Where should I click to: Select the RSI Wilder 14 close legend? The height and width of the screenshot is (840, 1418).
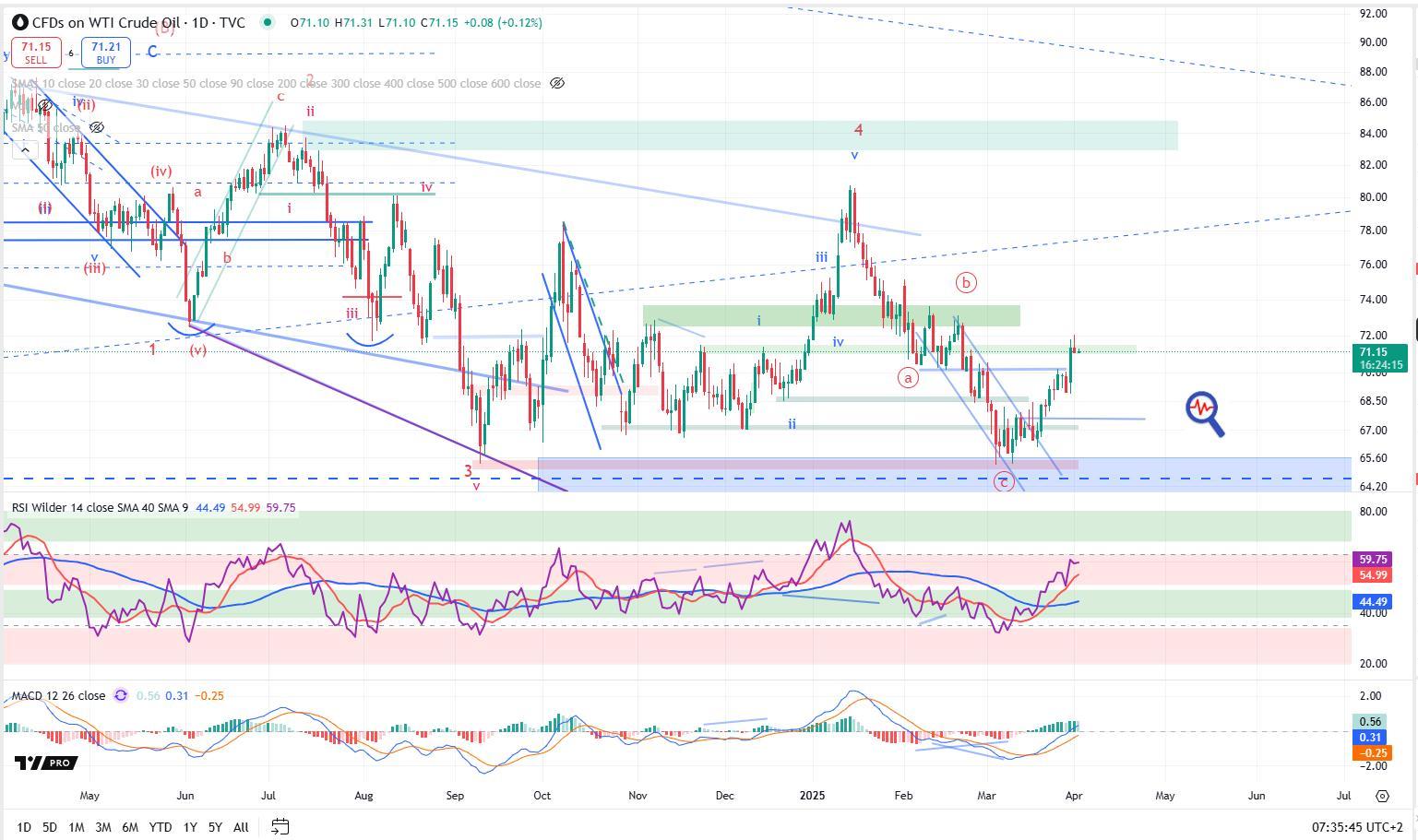coord(99,507)
